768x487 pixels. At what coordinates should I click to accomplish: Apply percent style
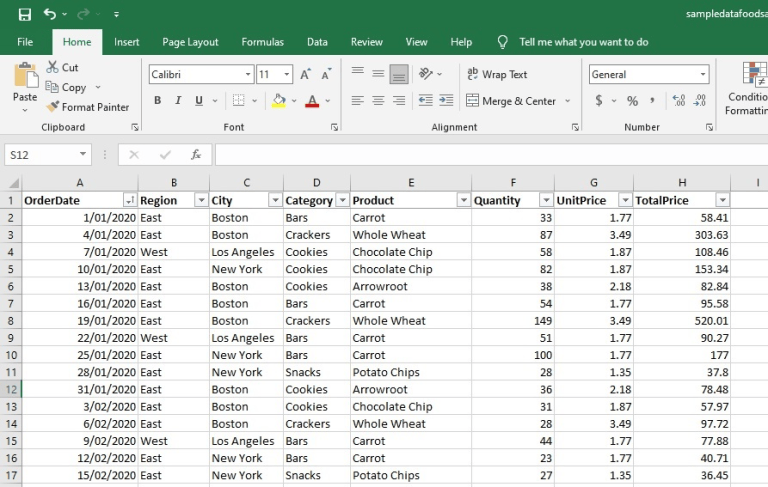(632, 101)
